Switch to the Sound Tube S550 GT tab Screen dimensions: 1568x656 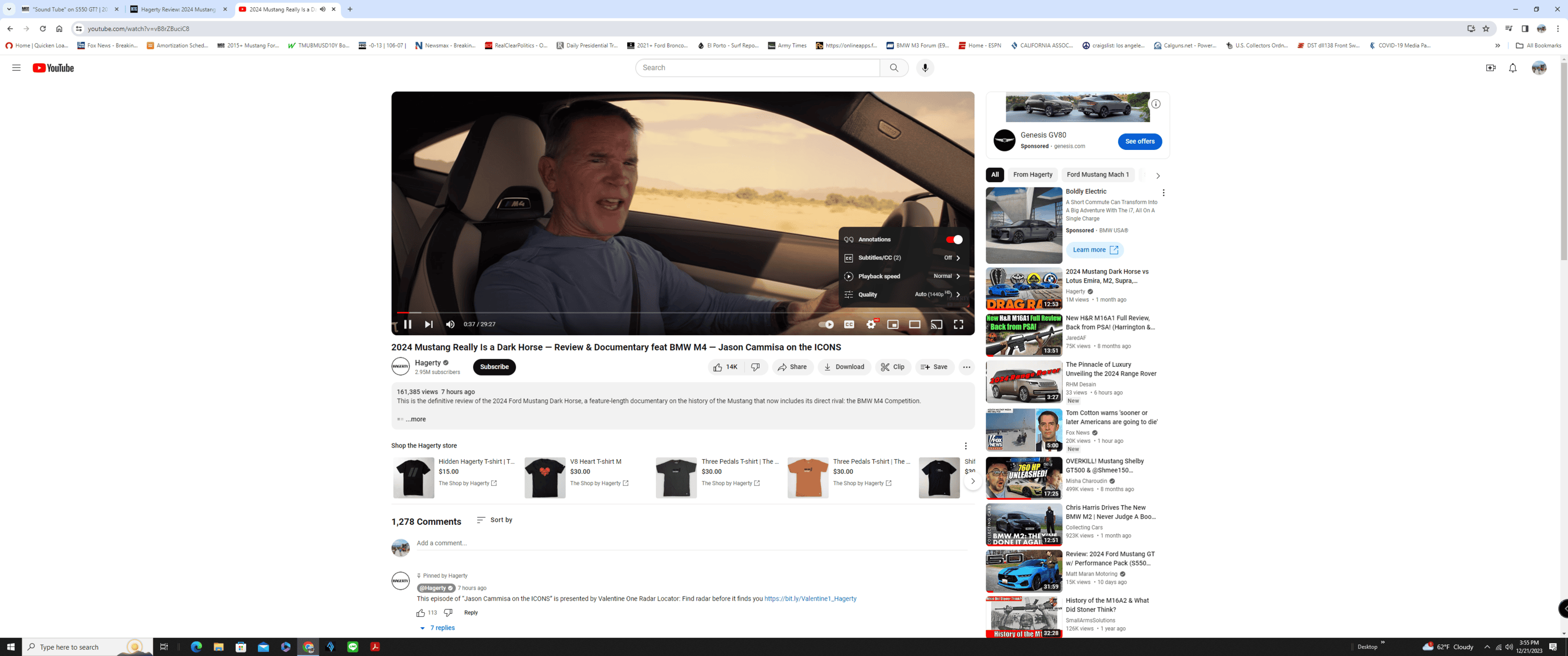point(70,9)
